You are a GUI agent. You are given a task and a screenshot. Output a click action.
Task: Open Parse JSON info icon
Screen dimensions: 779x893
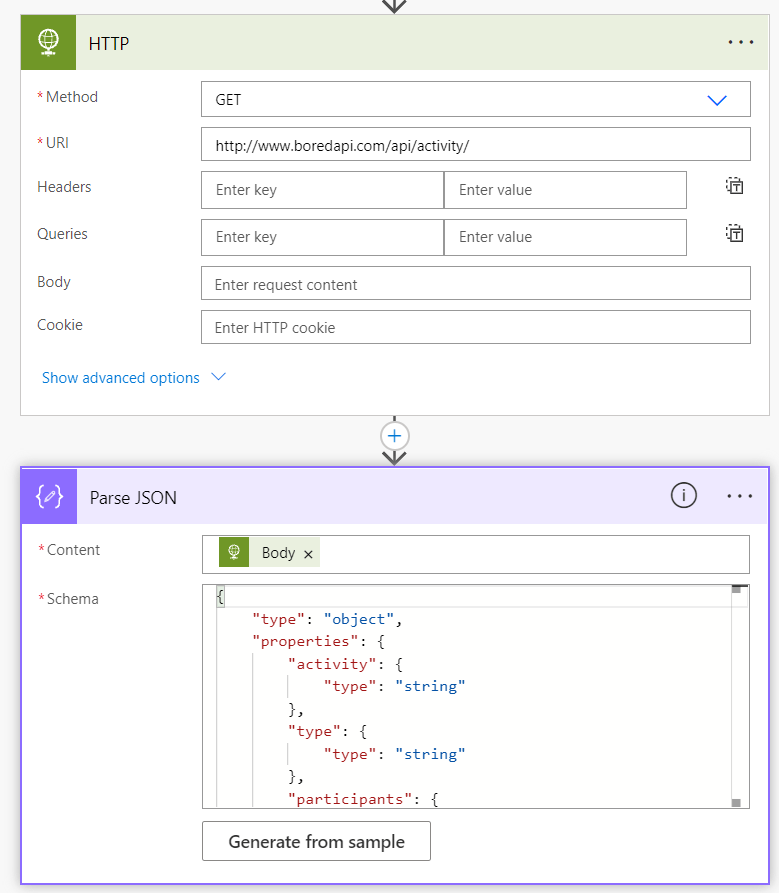[x=683, y=495]
